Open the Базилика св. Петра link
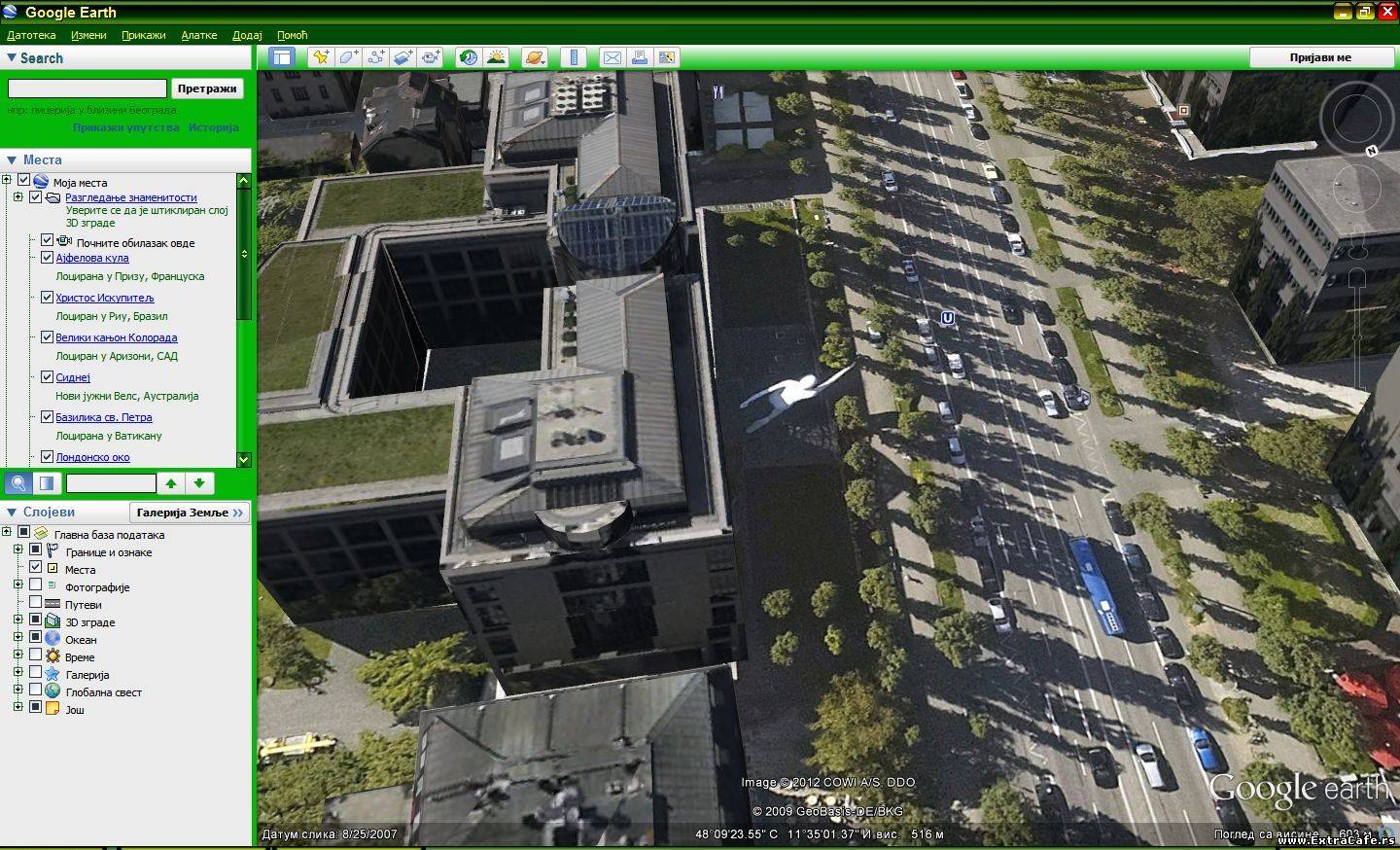This screenshot has width=1400, height=850. [104, 417]
